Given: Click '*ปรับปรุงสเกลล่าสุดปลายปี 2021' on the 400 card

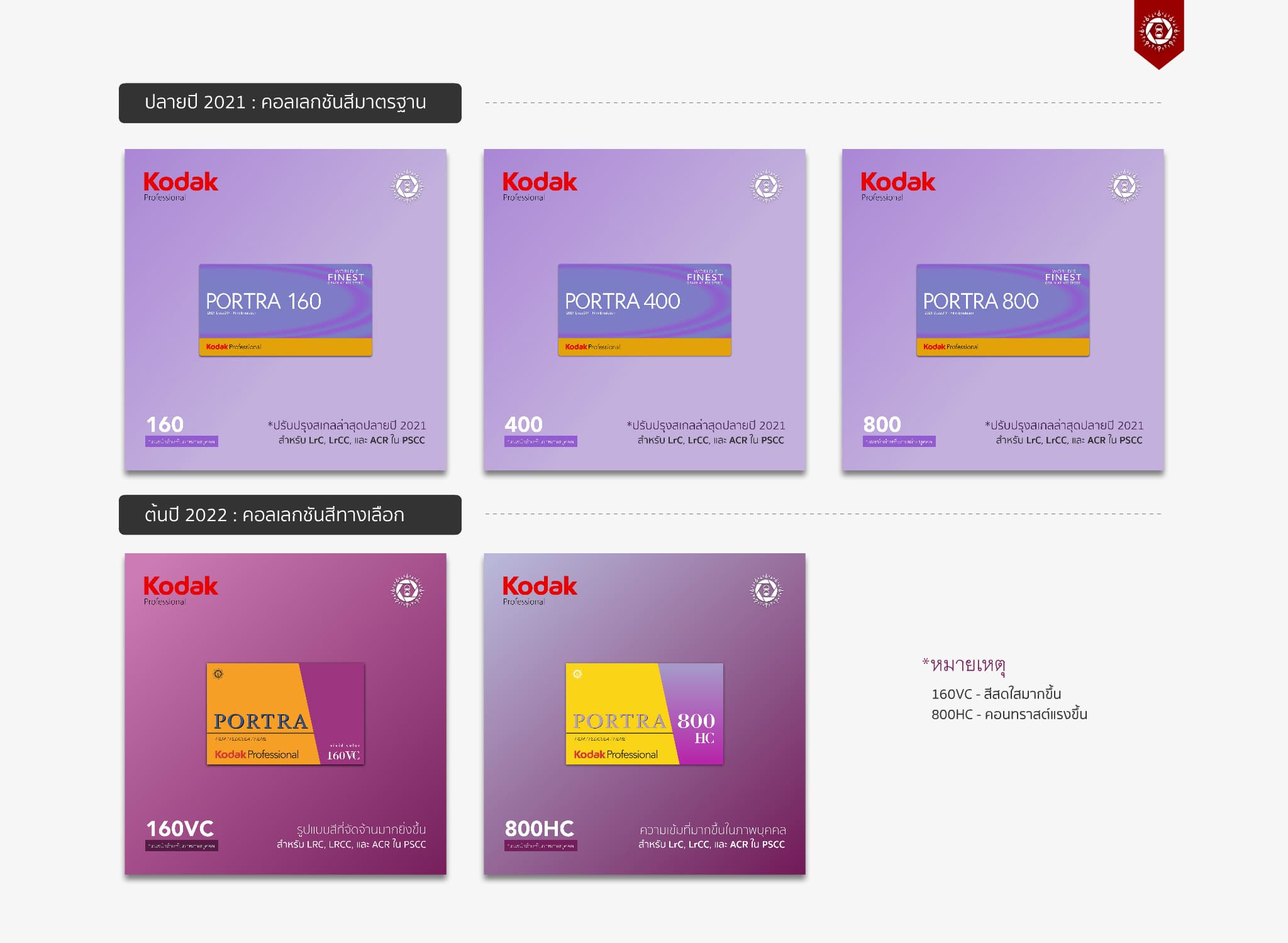Looking at the screenshot, I should pyautogui.click(x=706, y=426).
